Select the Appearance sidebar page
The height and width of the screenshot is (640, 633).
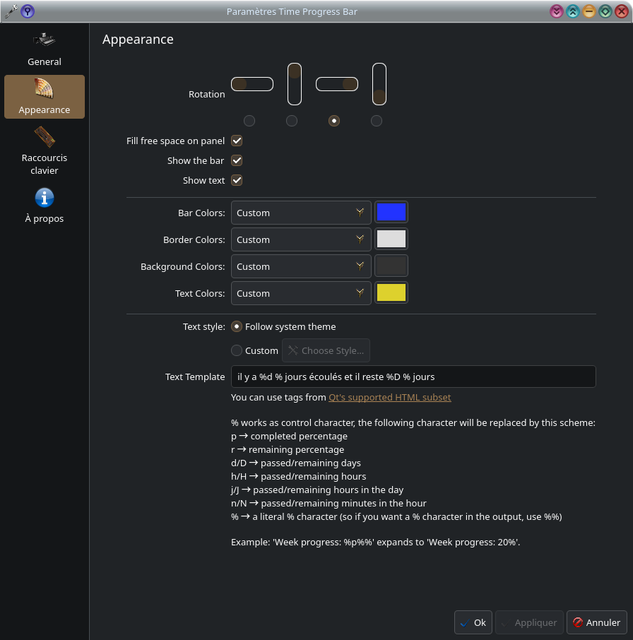(44, 97)
